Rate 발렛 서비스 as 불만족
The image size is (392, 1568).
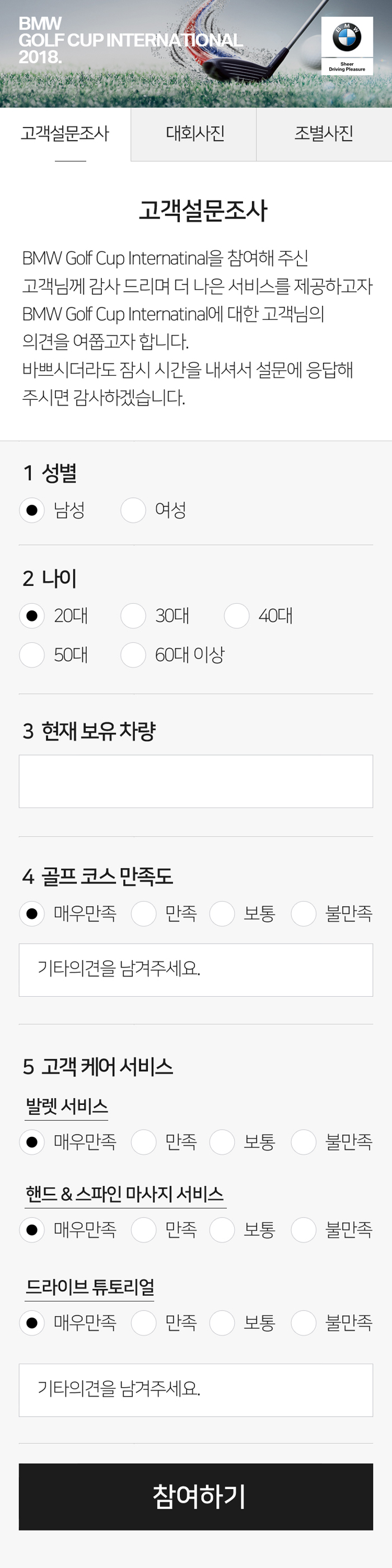click(x=304, y=1142)
